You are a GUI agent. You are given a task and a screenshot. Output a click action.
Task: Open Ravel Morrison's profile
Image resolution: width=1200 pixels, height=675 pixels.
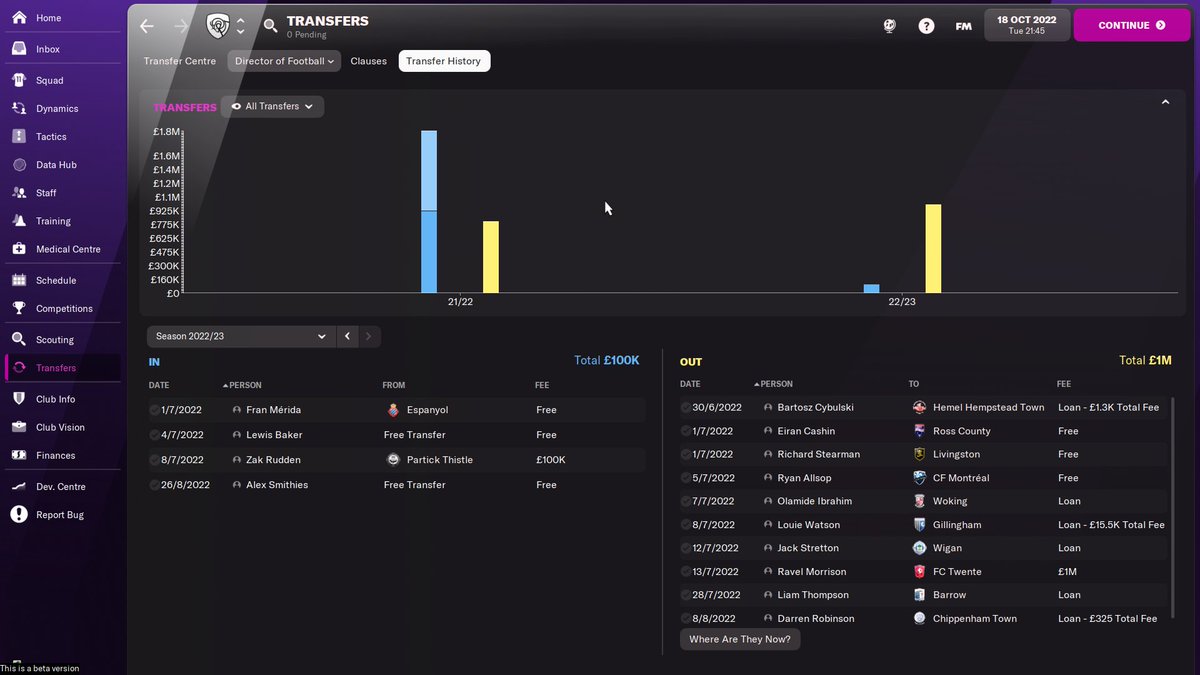[x=811, y=572]
